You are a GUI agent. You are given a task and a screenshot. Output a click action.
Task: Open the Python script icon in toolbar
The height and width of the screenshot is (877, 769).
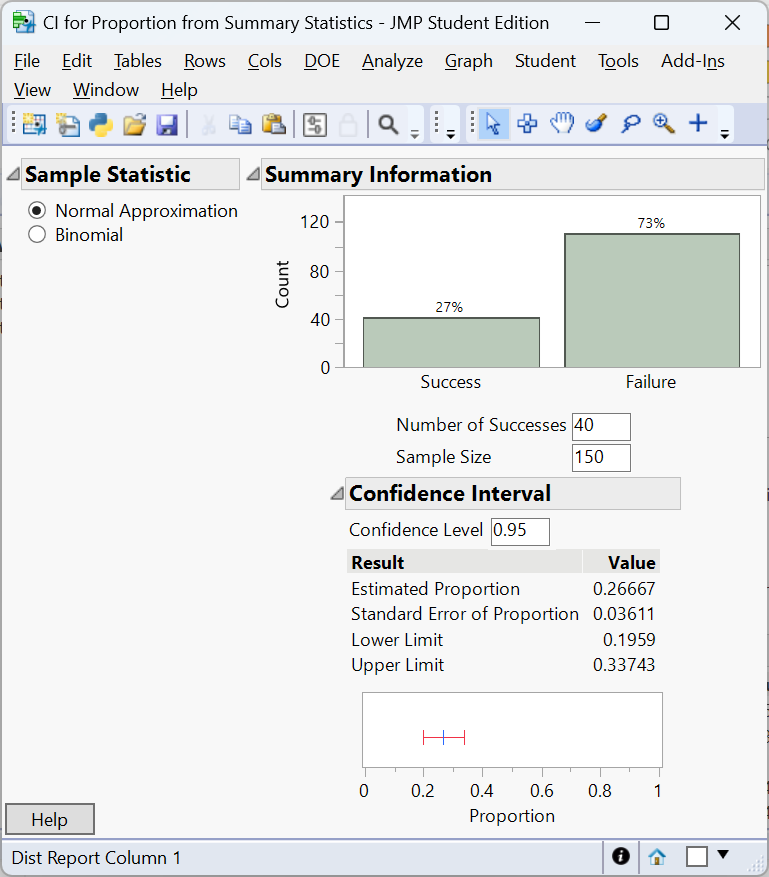pos(100,124)
